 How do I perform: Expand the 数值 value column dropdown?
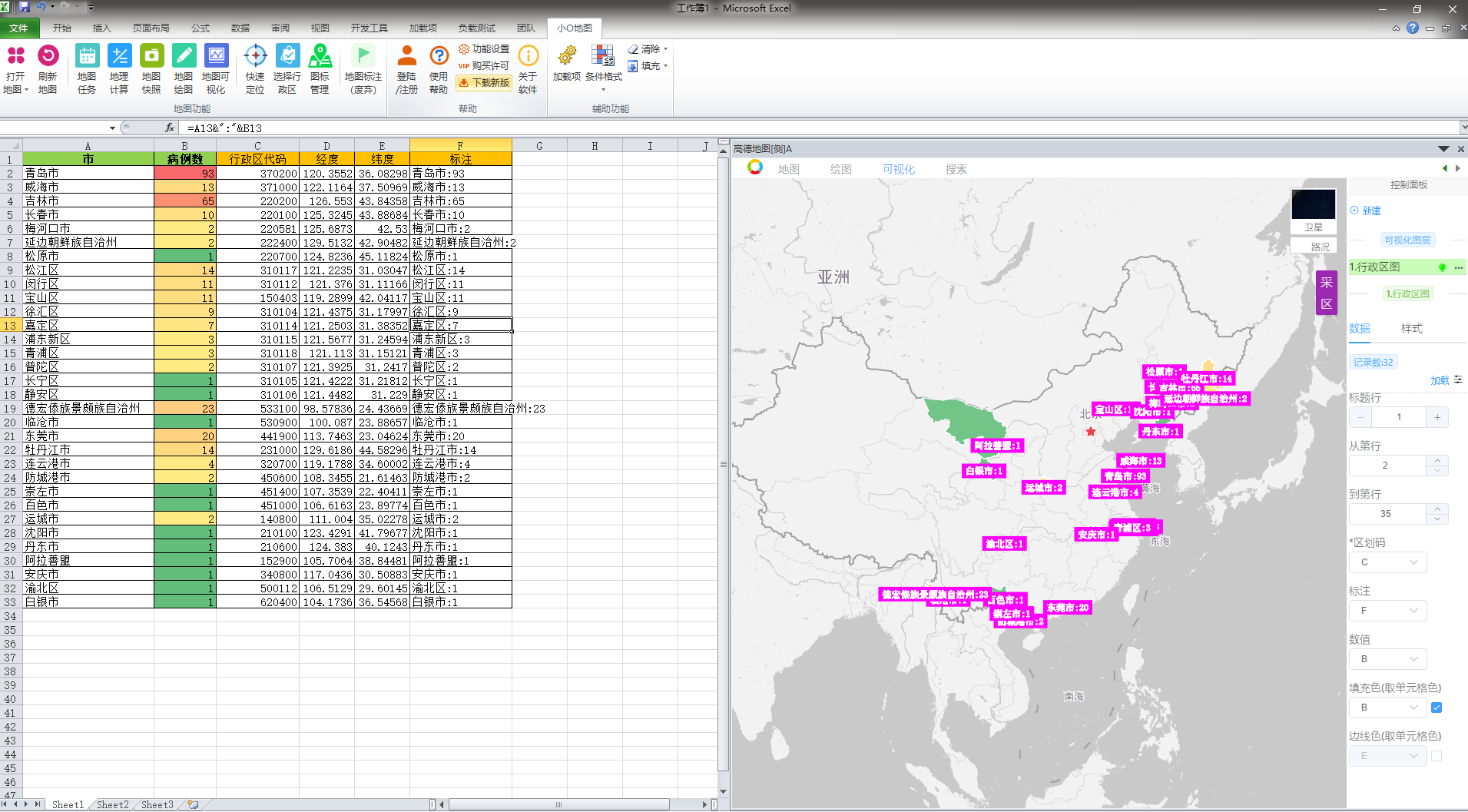point(1388,659)
